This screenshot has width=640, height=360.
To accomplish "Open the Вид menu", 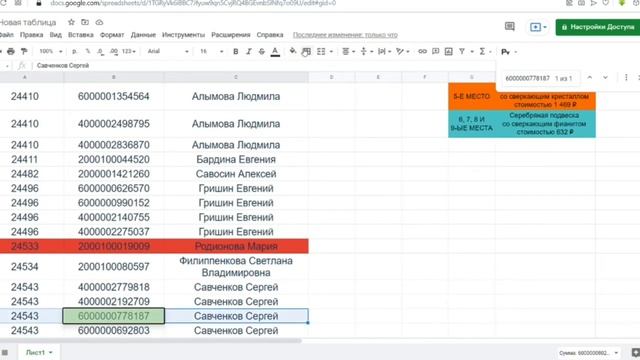I will (x=56, y=35).
